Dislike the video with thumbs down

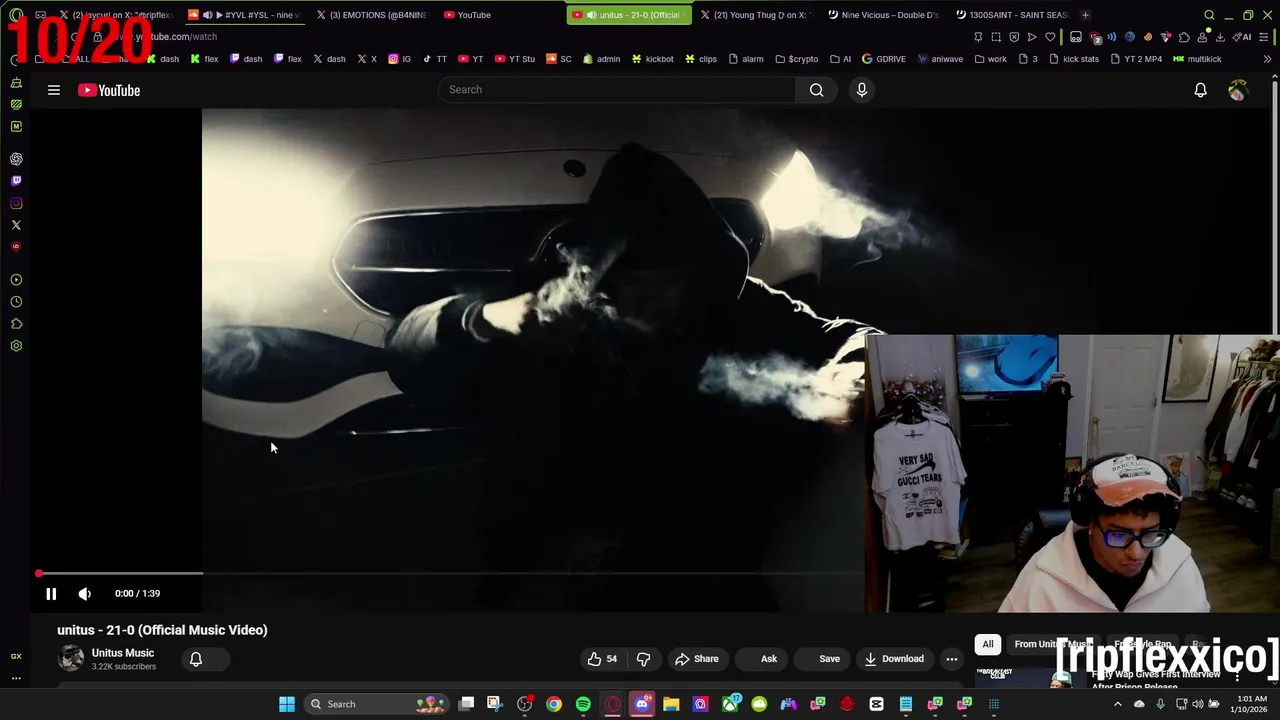643,659
